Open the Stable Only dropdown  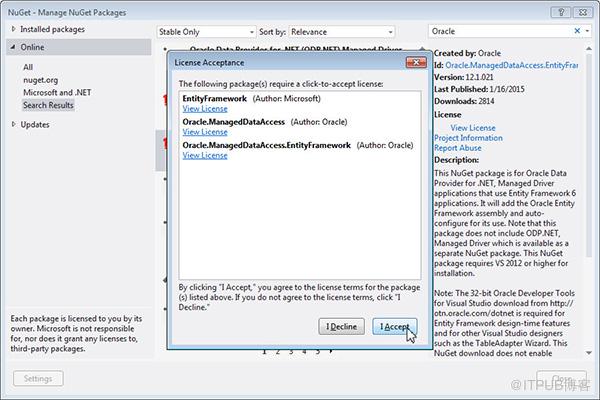click(x=206, y=32)
